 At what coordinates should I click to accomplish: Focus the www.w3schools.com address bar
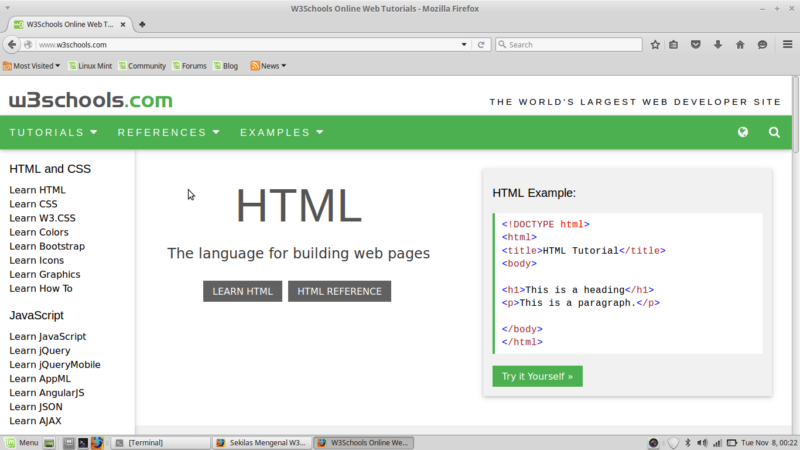click(247, 45)
